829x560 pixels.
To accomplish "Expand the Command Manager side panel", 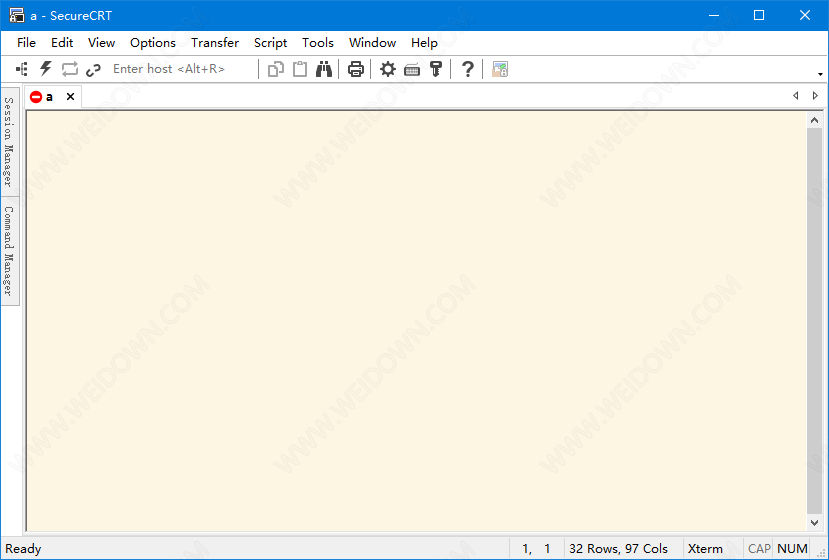I will click(10, 251).
